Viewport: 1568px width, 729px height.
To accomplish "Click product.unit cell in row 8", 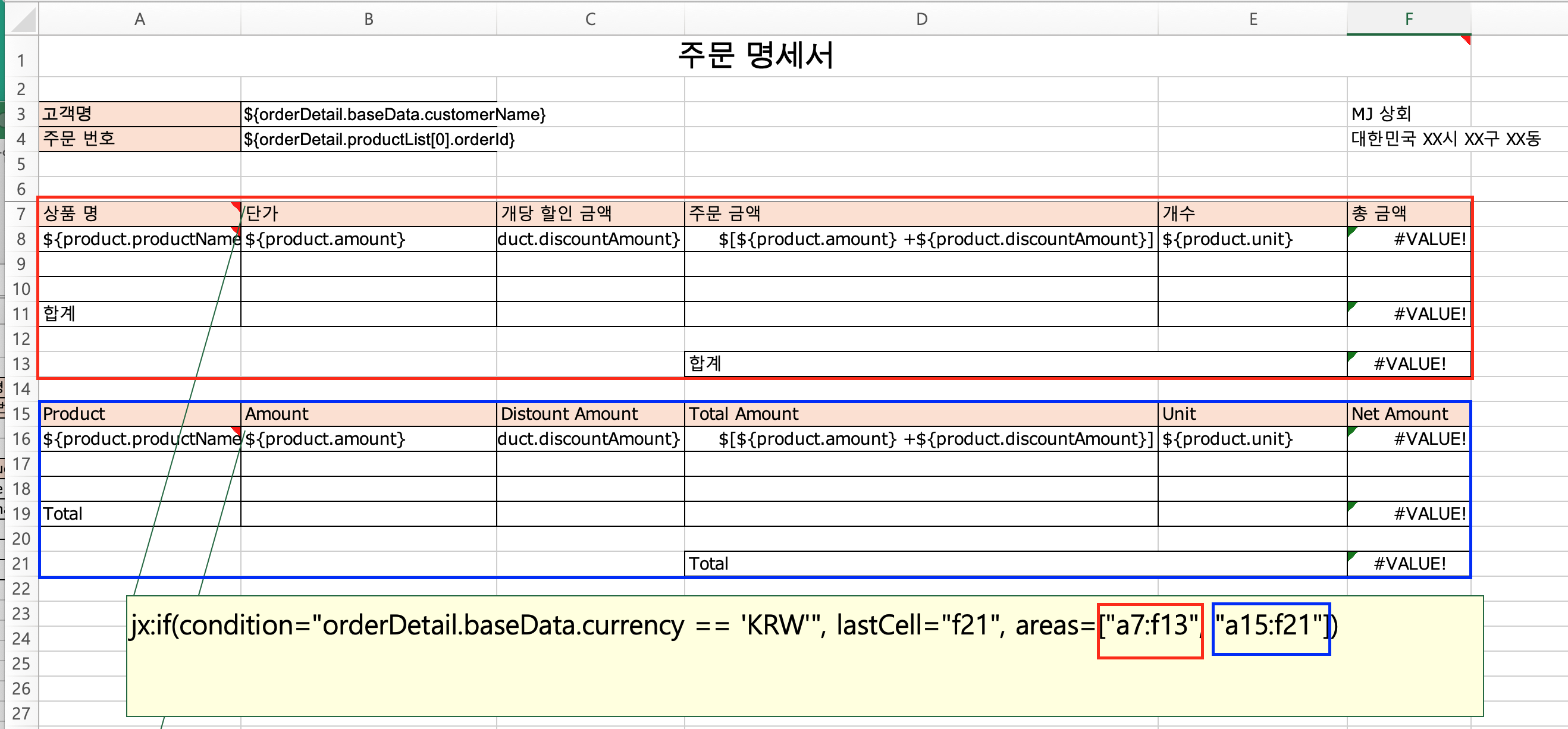I will click(1253, 238).
